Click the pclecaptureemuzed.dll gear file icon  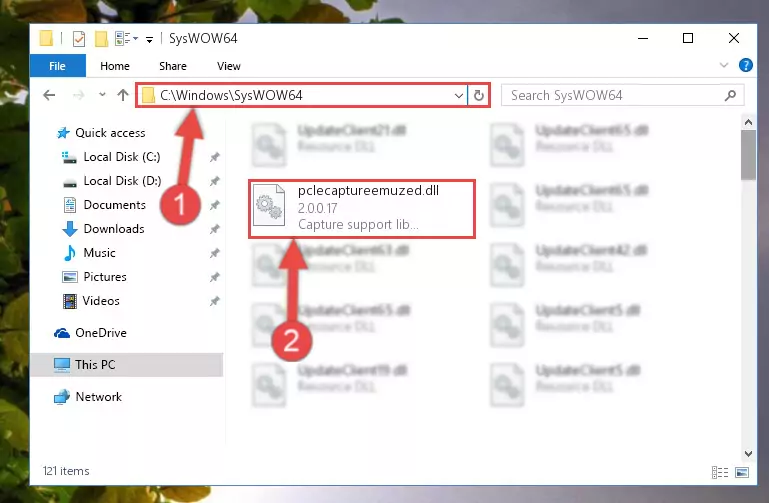[269, 205]
